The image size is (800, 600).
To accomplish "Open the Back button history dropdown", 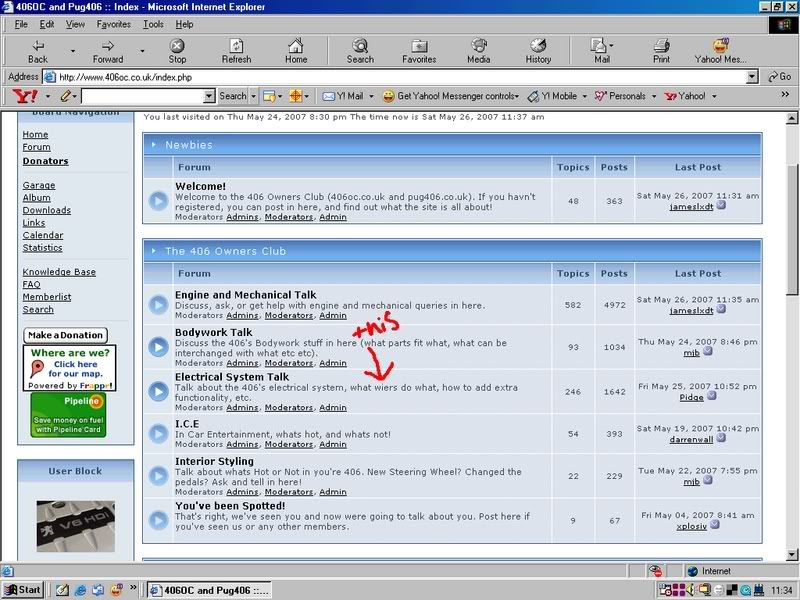I will point(73,51).
